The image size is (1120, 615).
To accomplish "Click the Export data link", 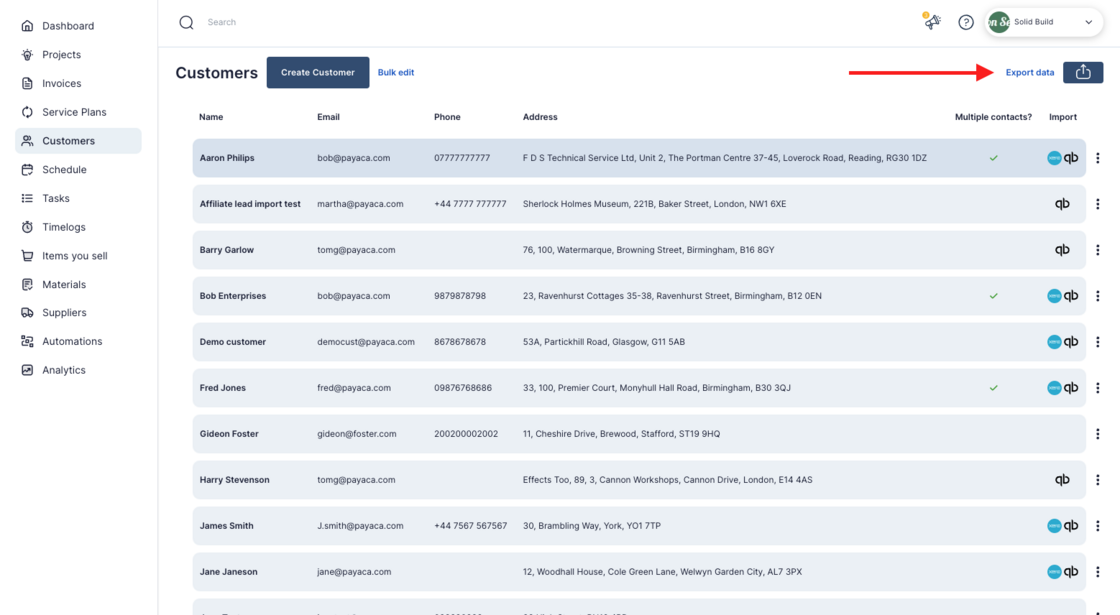I will coord(1029,73).
